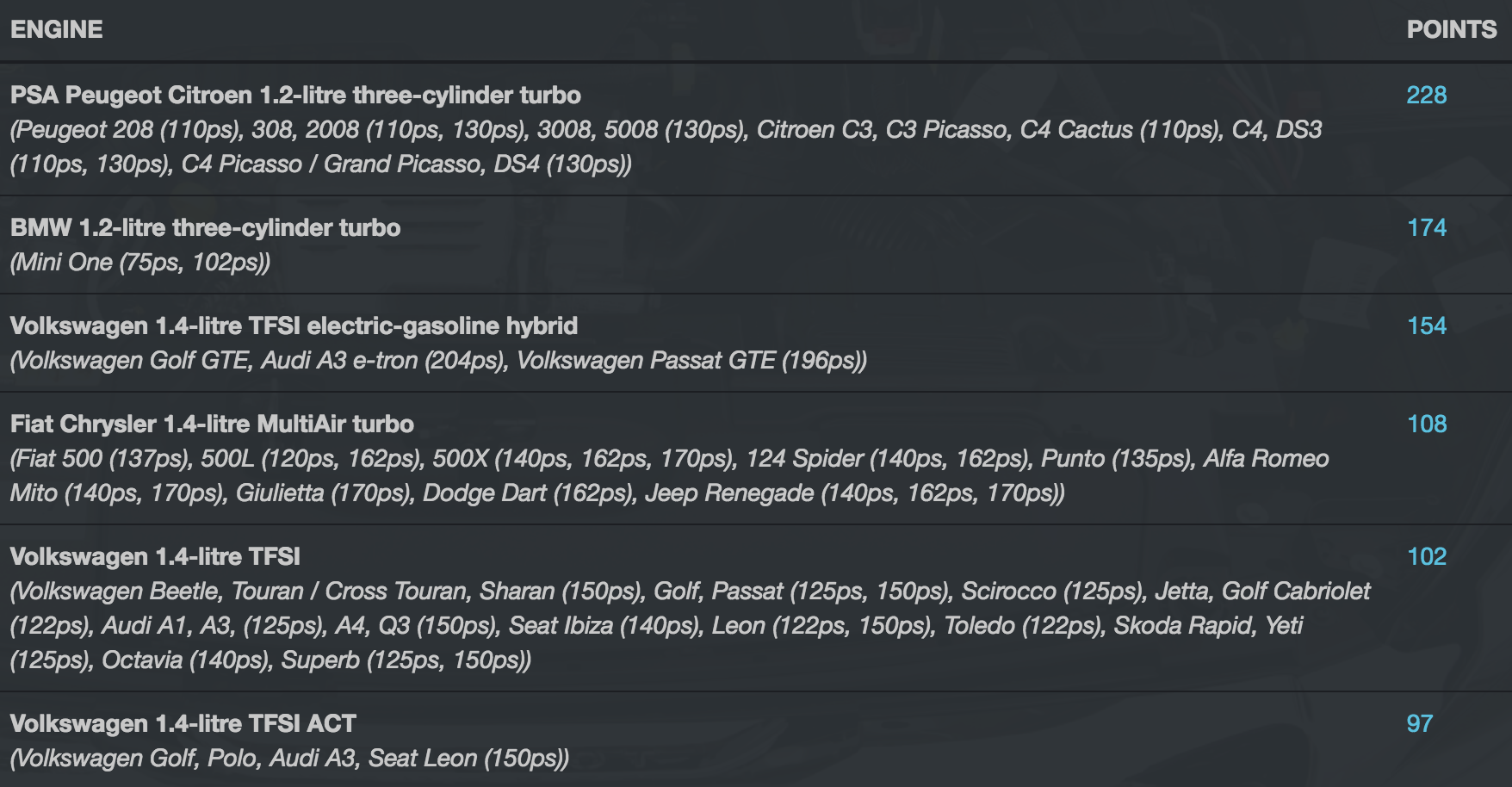Click the Volkswagen Beetle, Touran models description
This screenshot has height=787, width=1512.
click(x=689, y=626)
